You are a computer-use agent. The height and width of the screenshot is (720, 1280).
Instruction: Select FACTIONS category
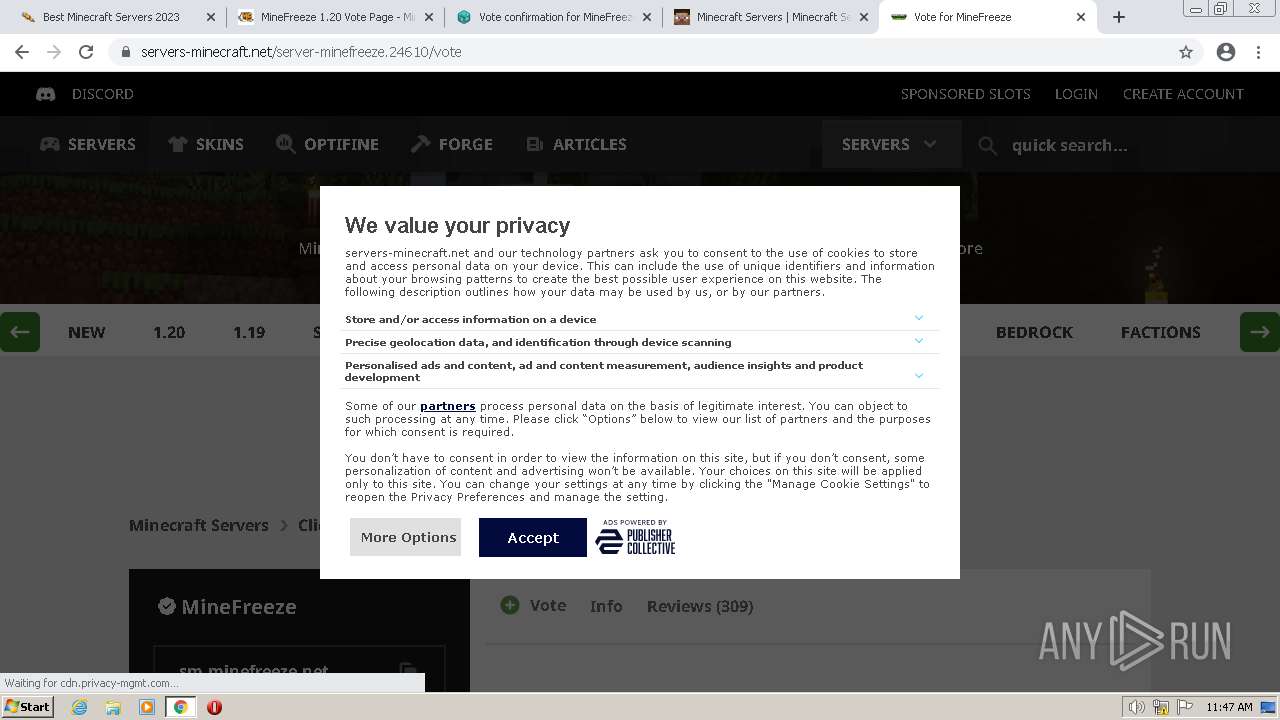[1160, 332]
